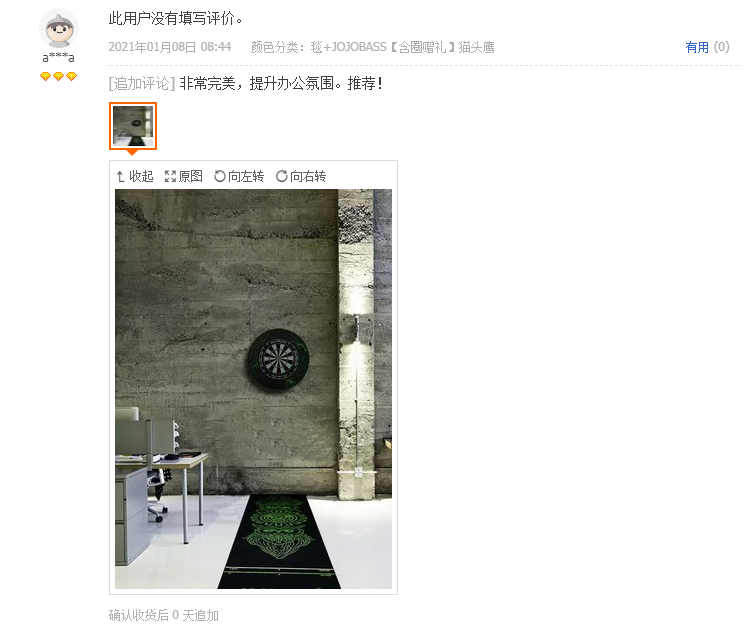Viewport: 750px width, 630px height.
Task: Mark the review as 有用
Action: (697, 47)
